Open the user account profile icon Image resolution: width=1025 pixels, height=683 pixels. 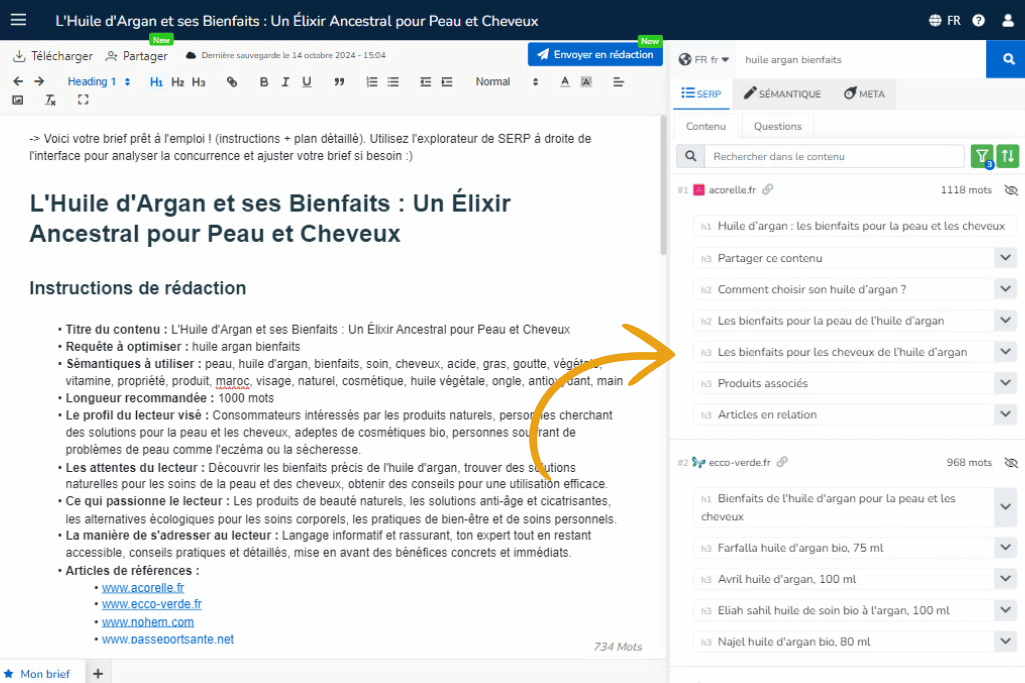(x=1008, y=20)
